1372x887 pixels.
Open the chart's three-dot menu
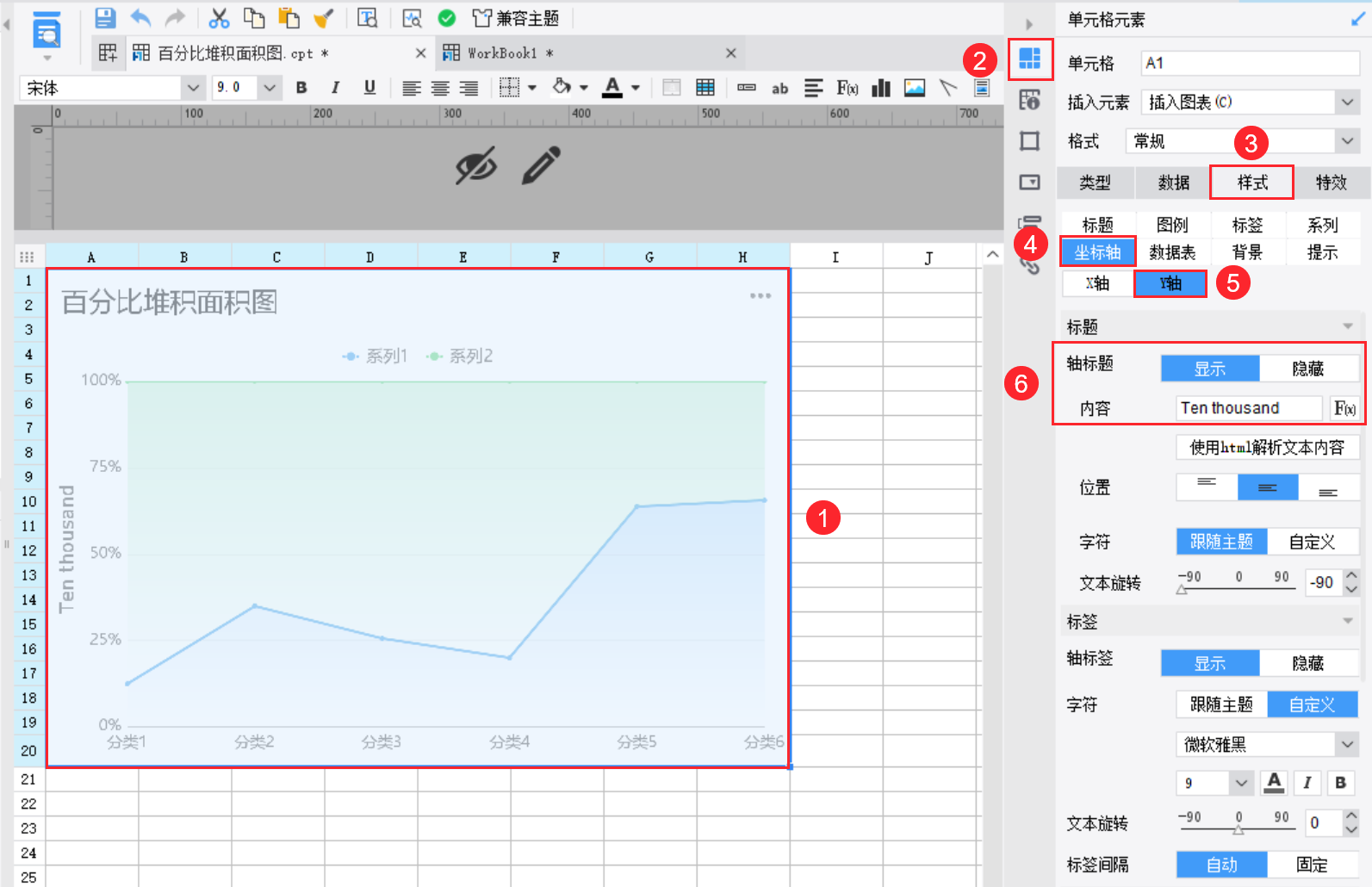point(760,296)
